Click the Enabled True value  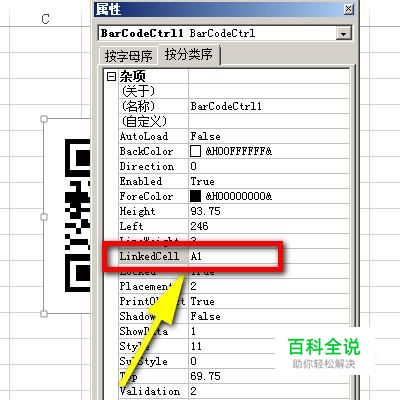pos(269,181)
